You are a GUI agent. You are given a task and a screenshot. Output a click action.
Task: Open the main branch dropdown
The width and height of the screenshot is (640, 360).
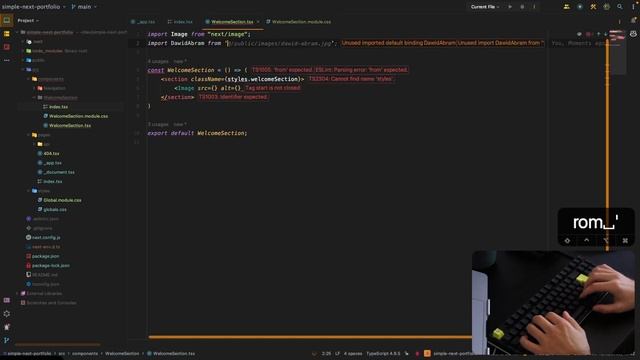click(x=84, y=7)
